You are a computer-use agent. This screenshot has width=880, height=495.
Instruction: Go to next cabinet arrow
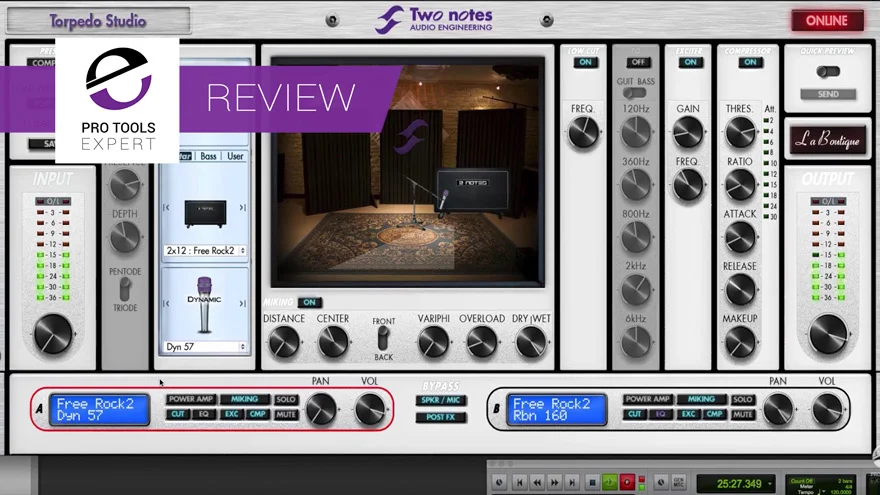pos(242,208)
